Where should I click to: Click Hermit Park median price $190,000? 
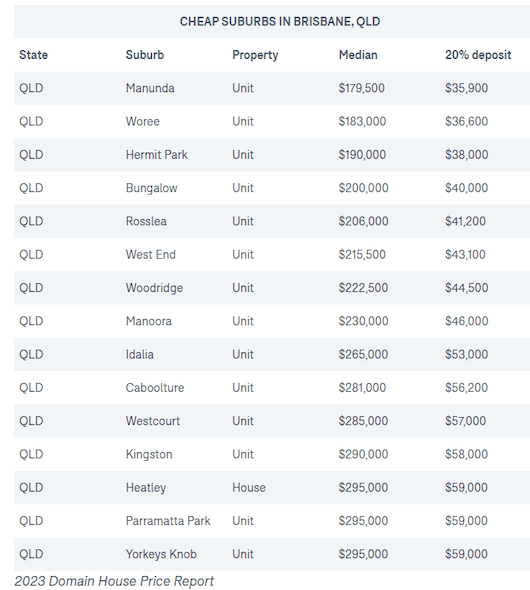[x=362, y=155]
